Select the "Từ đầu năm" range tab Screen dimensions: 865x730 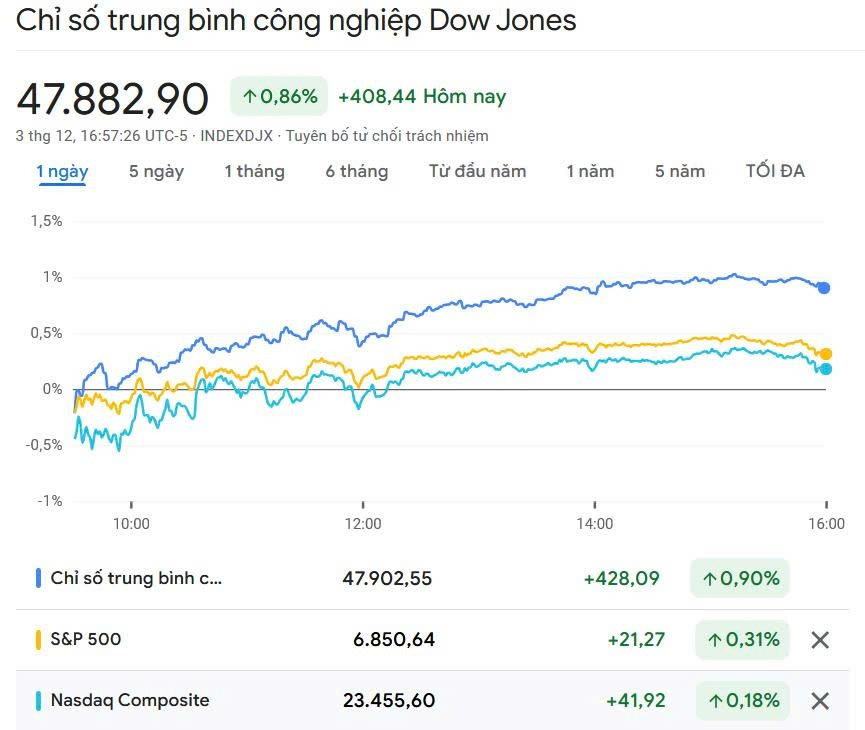coord(477,171)
